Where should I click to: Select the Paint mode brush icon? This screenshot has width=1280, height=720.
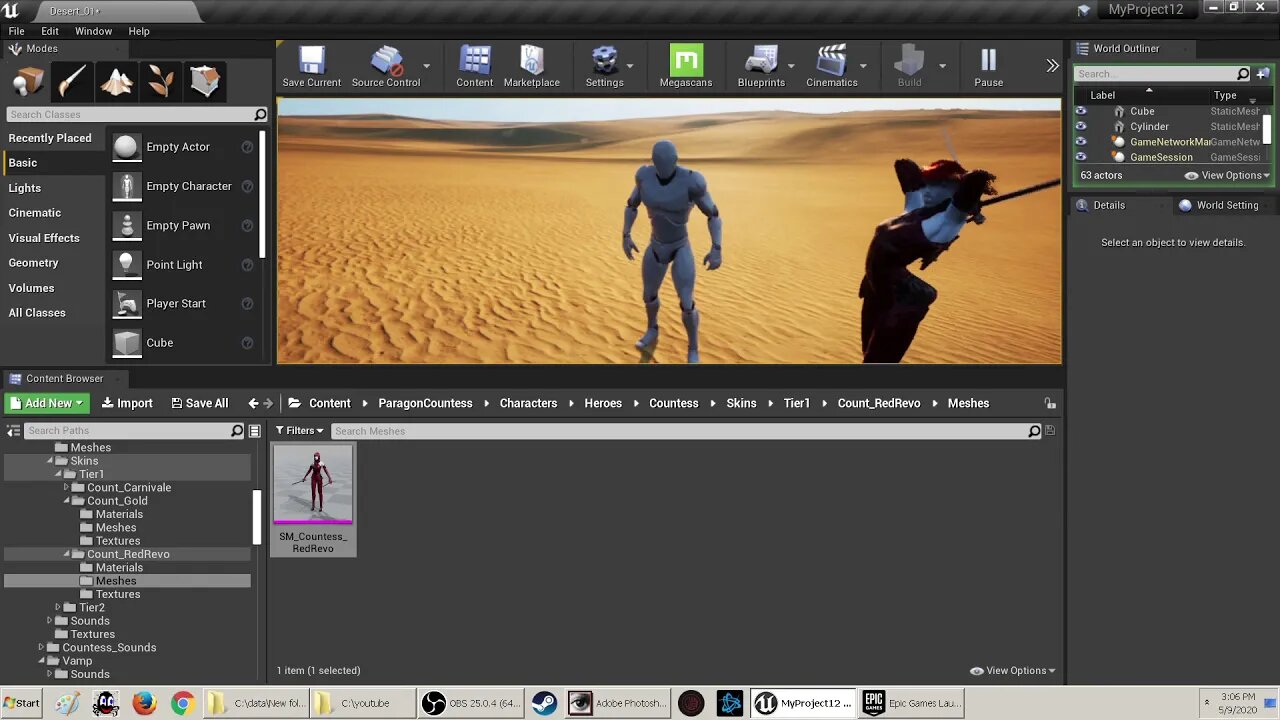coord(72,81)
